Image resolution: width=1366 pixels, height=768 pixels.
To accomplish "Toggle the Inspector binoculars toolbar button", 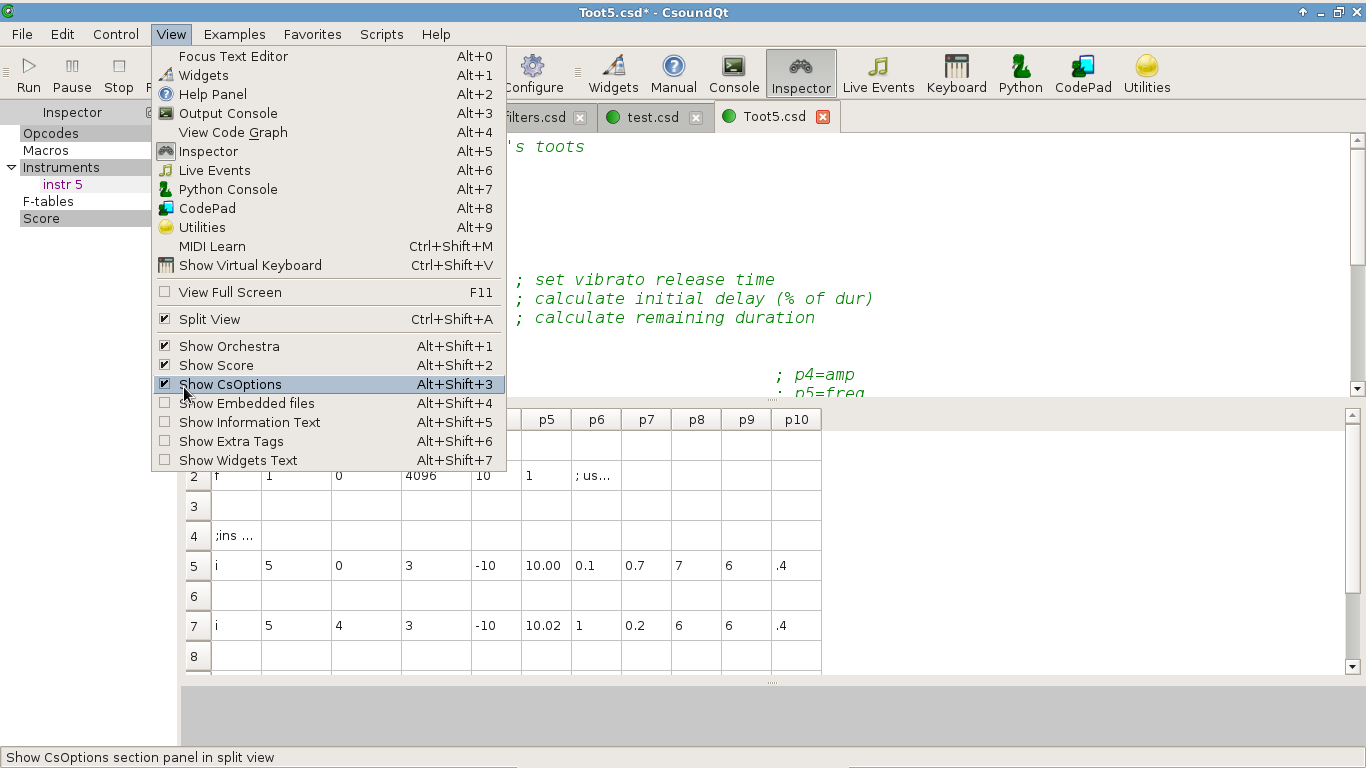I will click(x=801, y=75).
